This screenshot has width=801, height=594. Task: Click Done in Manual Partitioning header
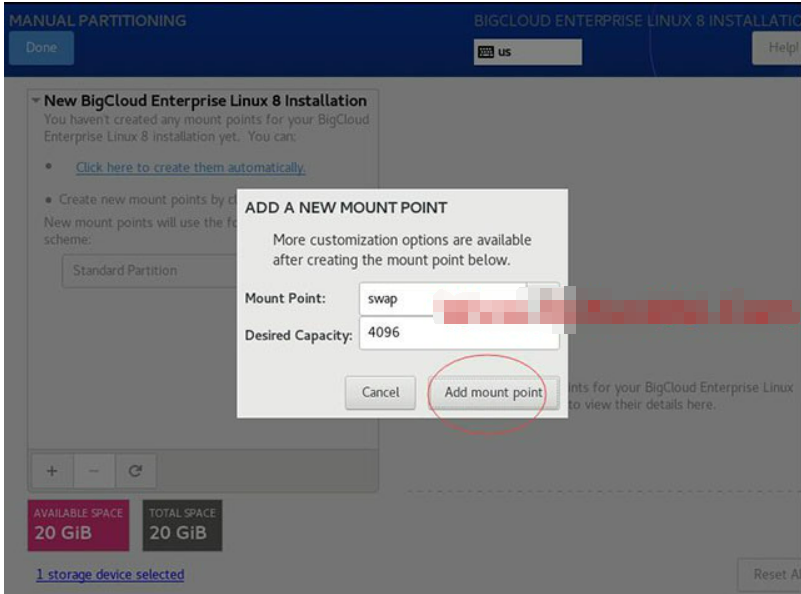point(41,47)
